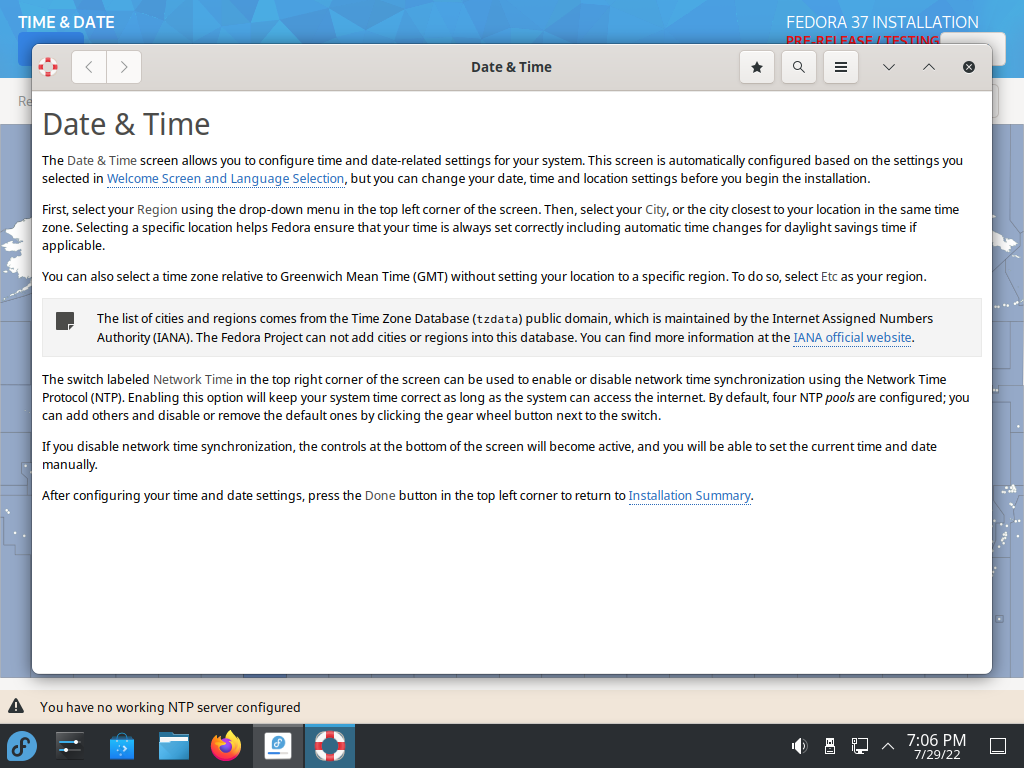Screen dimensions: 1024x768
Task: Launch Discover software store from taskbar
Action: 121,746
